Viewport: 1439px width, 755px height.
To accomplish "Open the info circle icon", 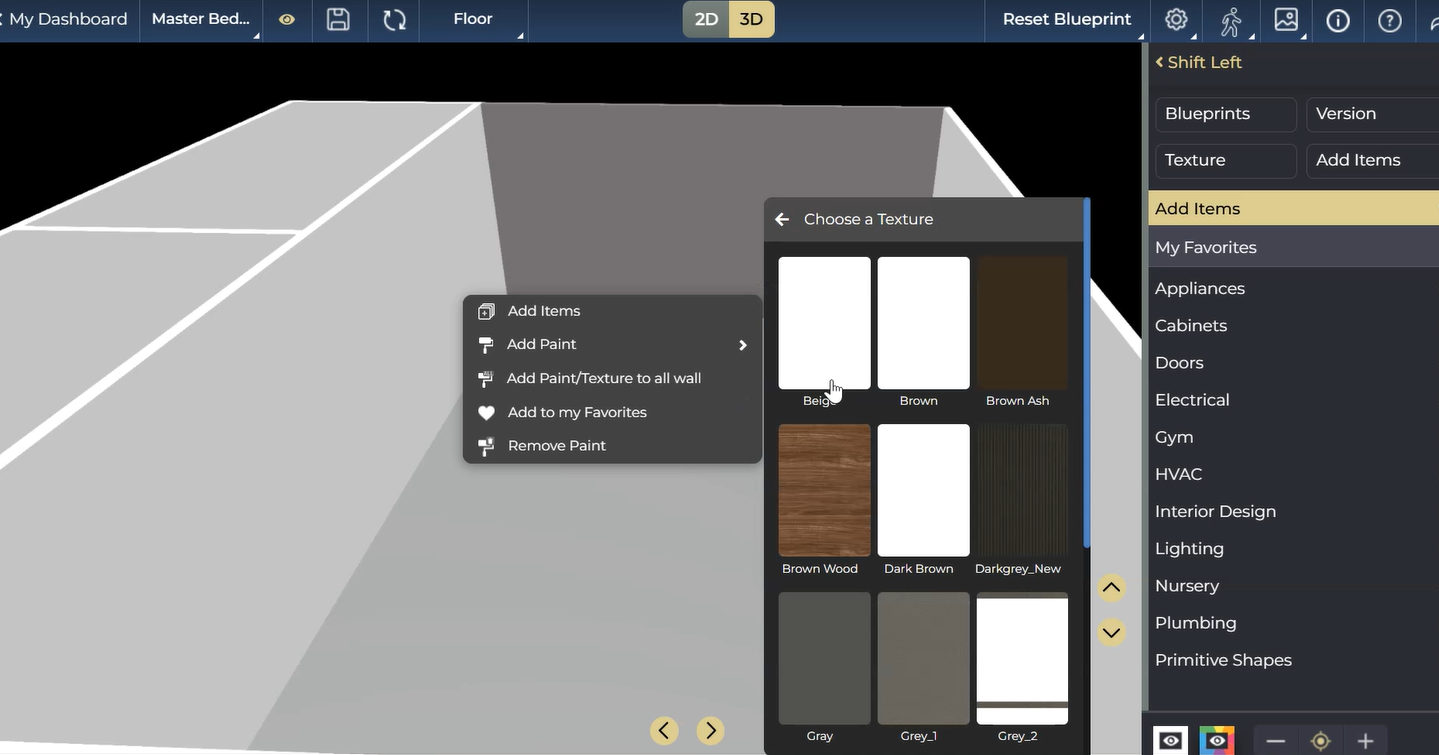I will [x=1338, y=20].
